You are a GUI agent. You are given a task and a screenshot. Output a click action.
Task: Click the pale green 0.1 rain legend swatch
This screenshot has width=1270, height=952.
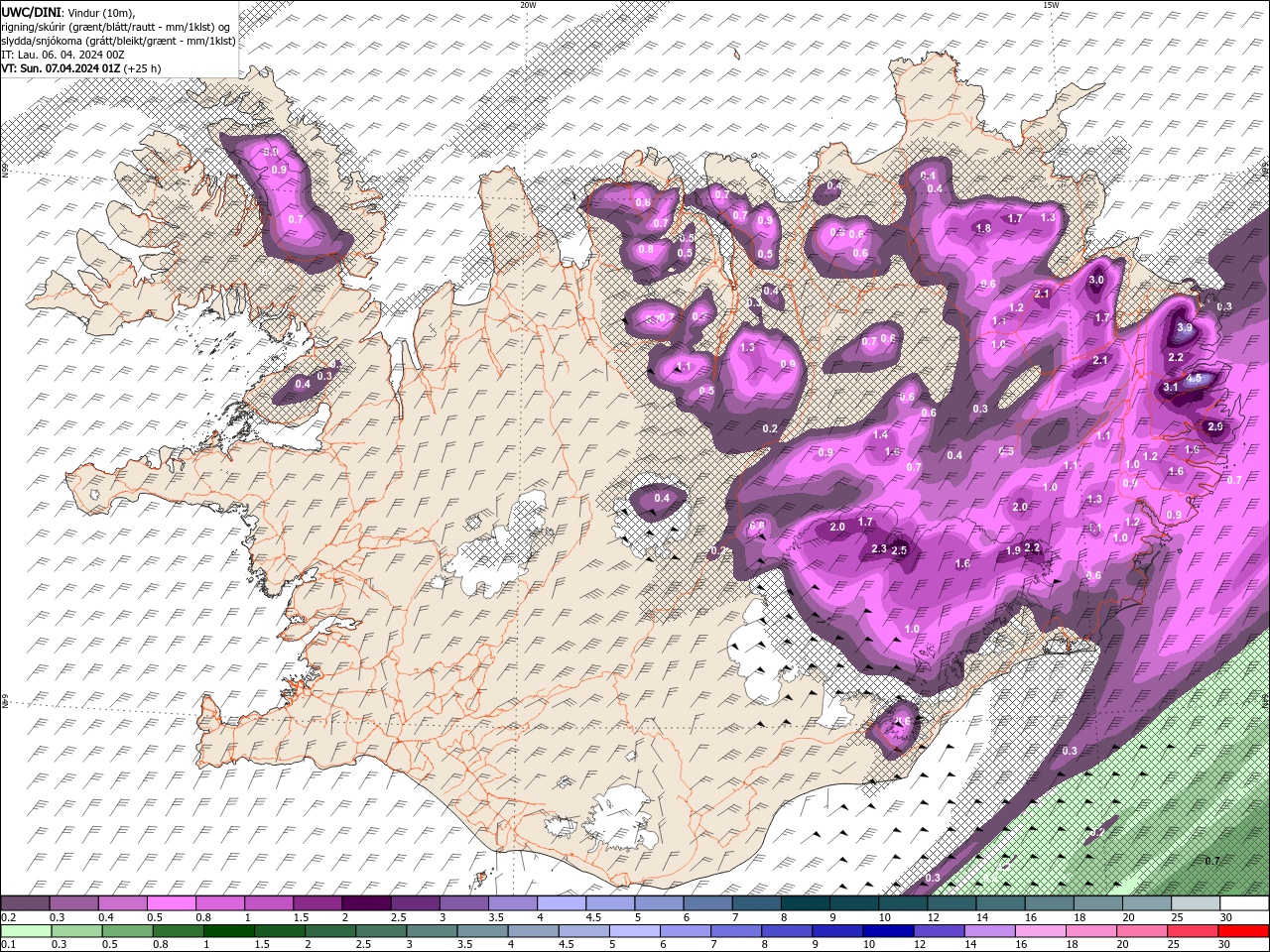25,930
